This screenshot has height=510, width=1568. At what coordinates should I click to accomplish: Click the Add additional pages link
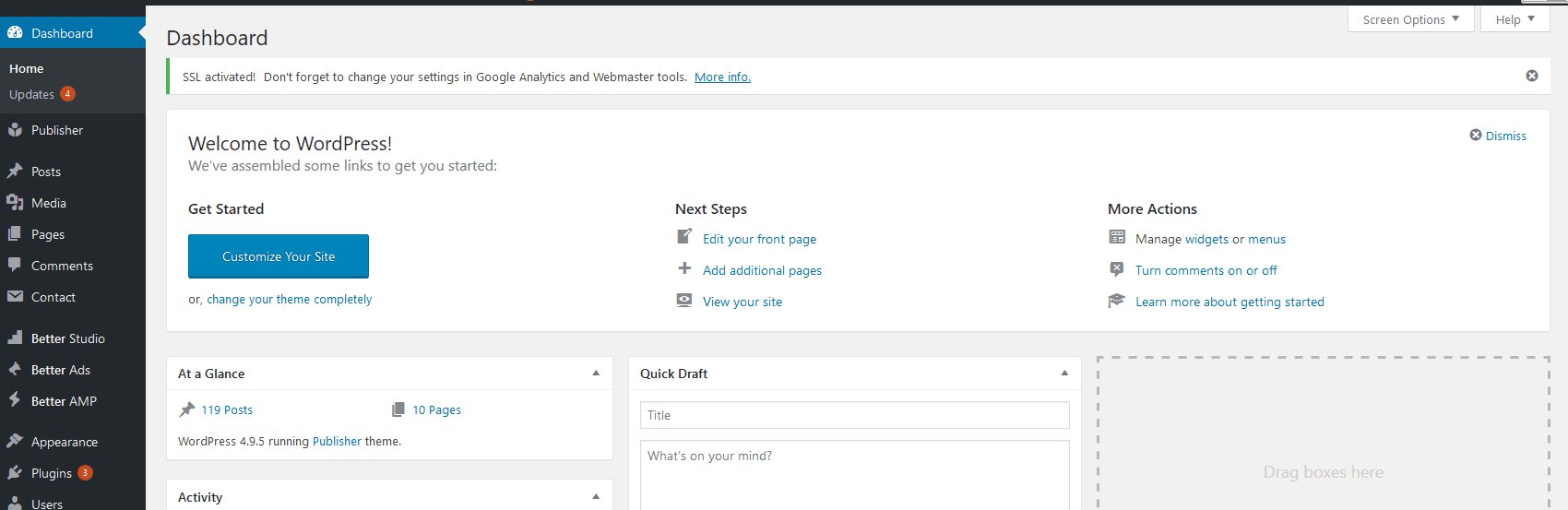pyautogui.click(x=762, y=270)
